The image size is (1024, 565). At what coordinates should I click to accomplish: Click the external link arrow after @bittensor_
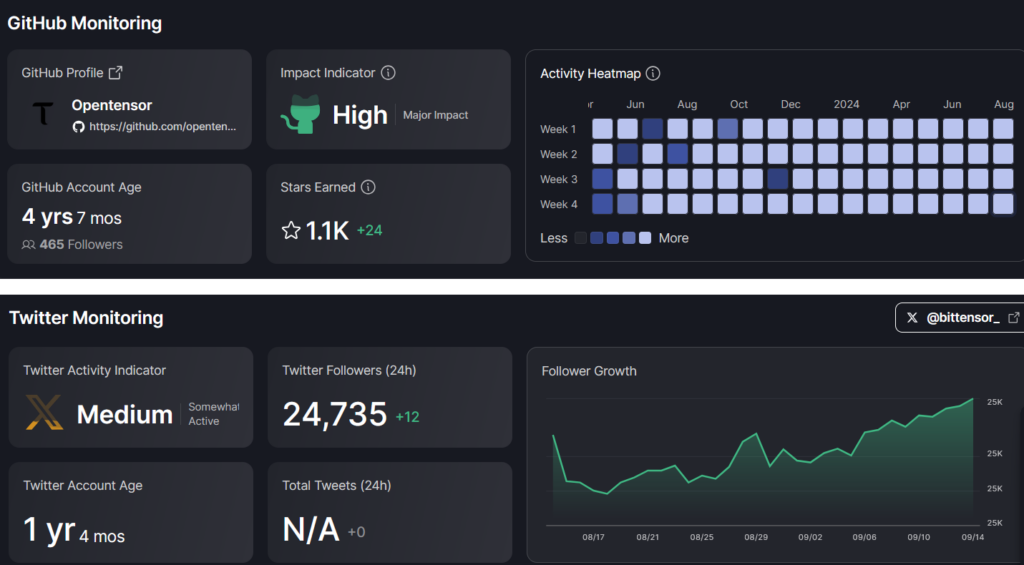coord(1014,317)
